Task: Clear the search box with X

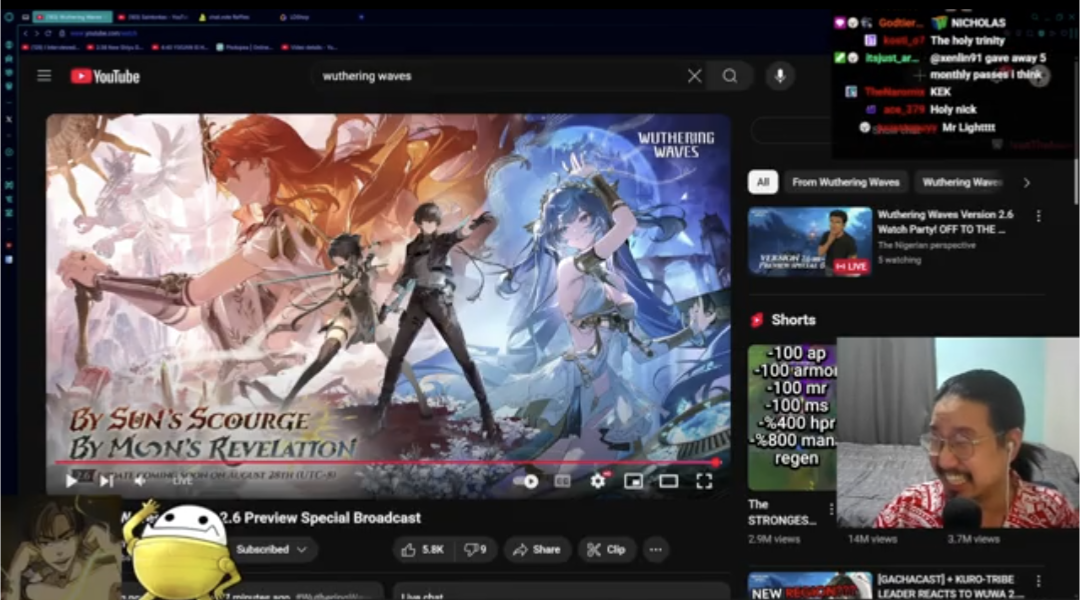Action: pyautogui.click(x=694, y=76)
